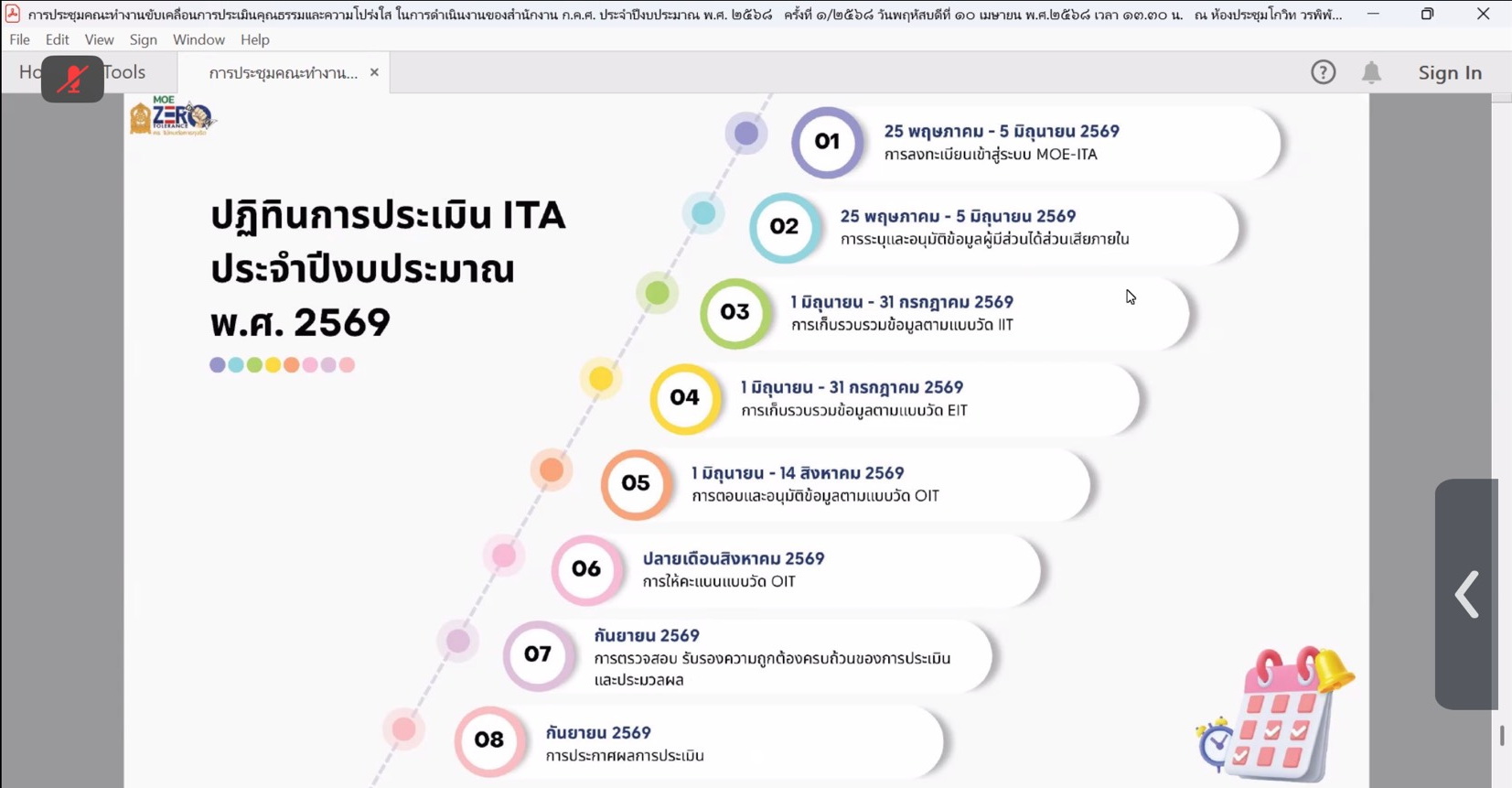Click the MOE Zero Tolerance logo

(x=172, y=116)
